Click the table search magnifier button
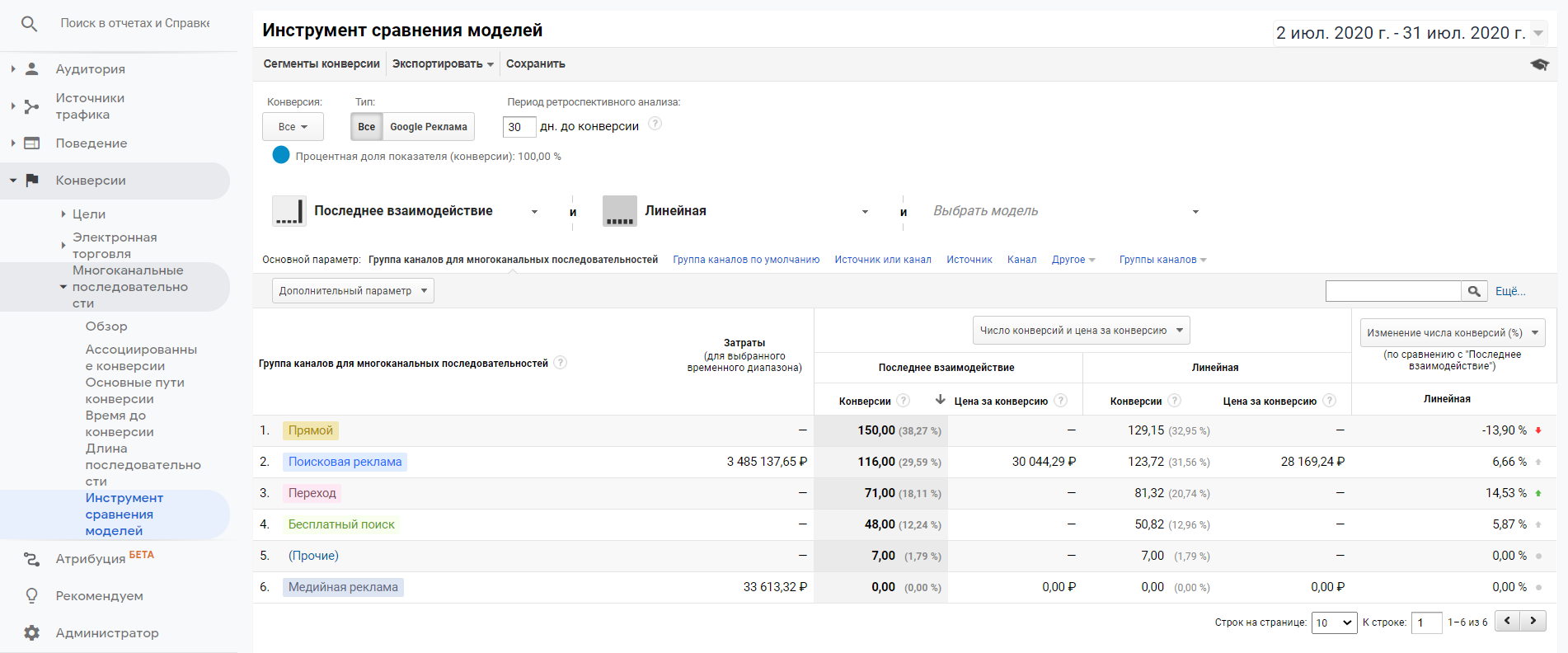This screenshot has height=653, width=1568. [x=1474, y=291]
